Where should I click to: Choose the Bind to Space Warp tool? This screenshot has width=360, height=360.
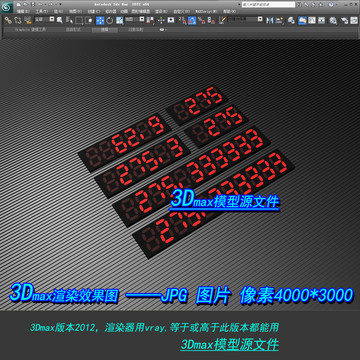(28, 20)
